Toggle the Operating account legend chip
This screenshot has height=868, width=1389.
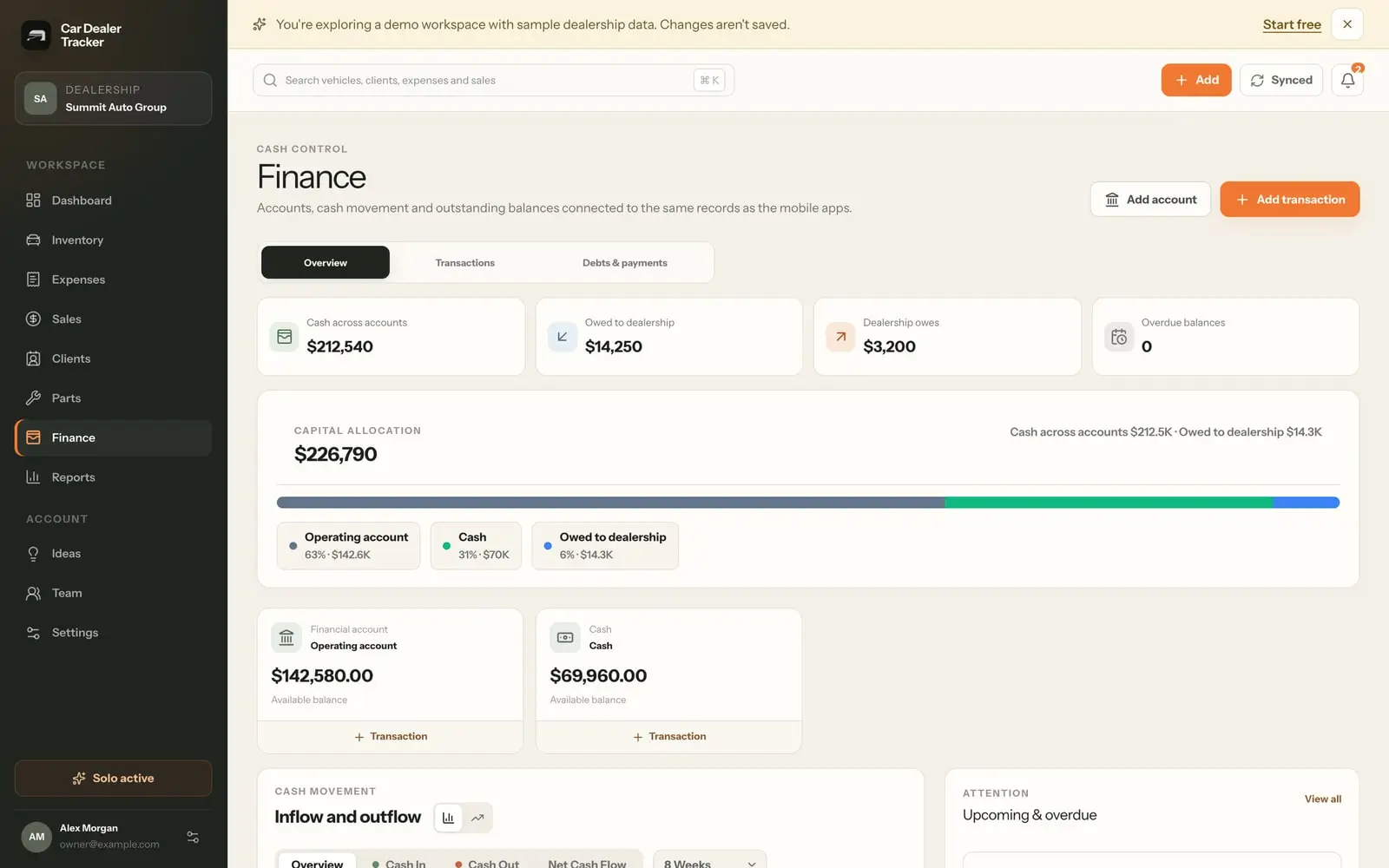pyautogui.click(x=348, y=546)
